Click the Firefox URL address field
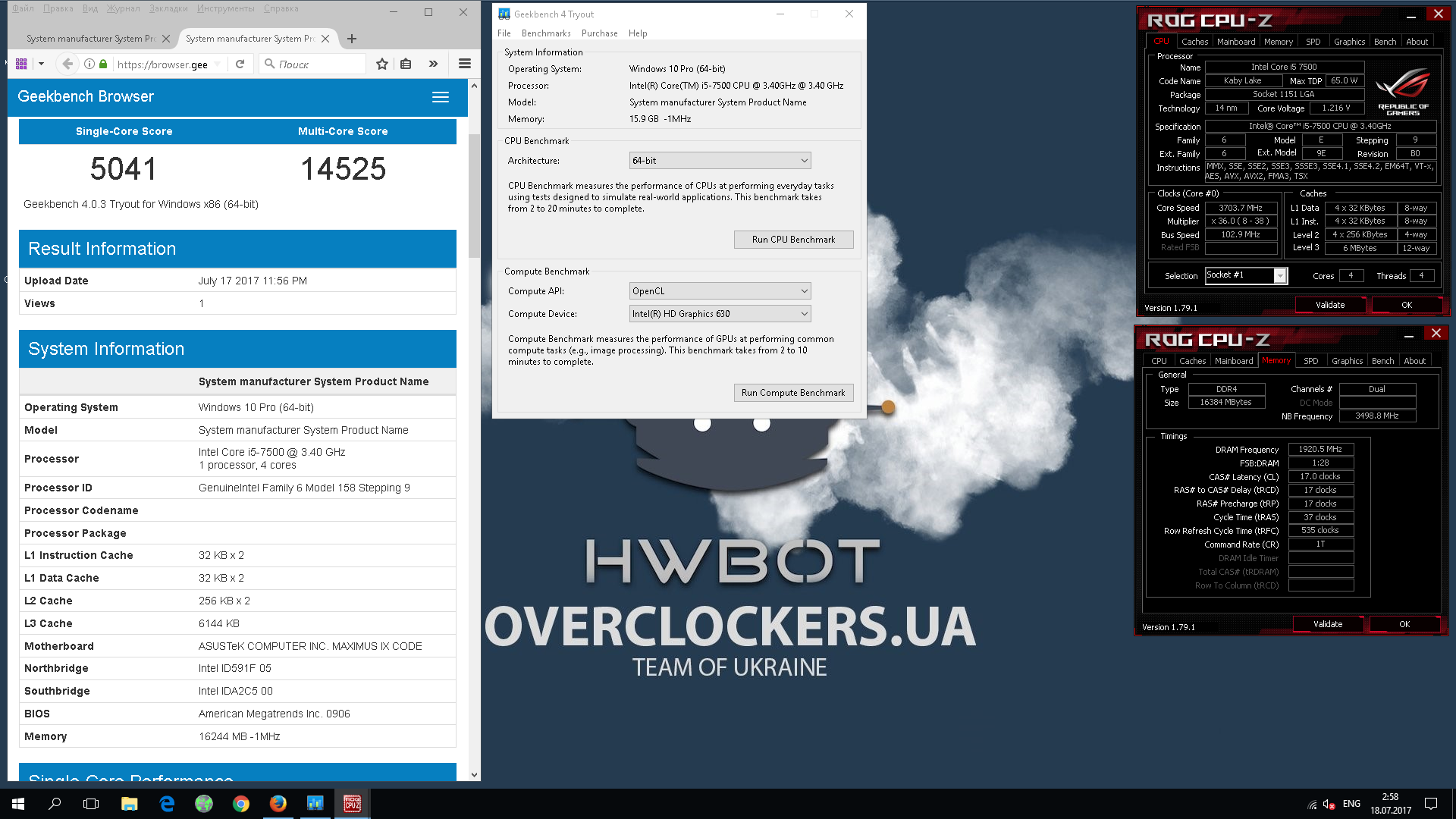Viewport: 1456px width, 819px height. pyautogui.click(x=162, y=64)
